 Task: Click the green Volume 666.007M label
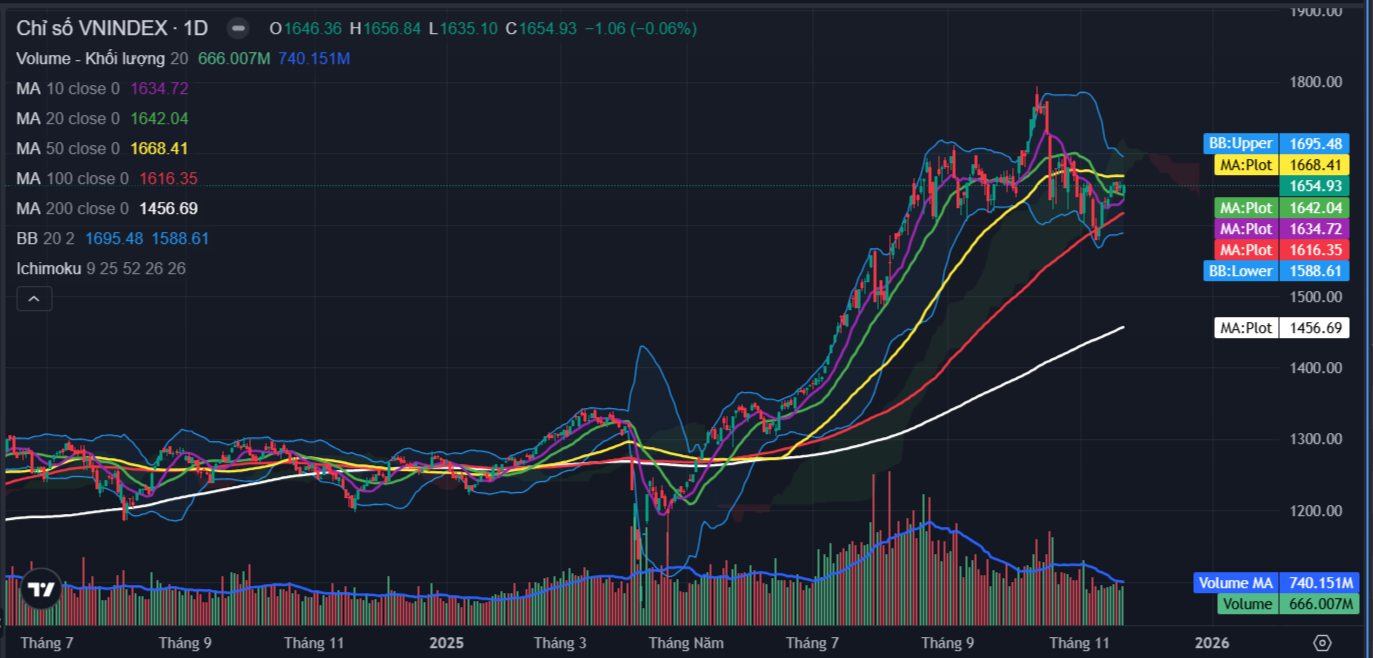pyautogui.click(x=1287, y=604)
